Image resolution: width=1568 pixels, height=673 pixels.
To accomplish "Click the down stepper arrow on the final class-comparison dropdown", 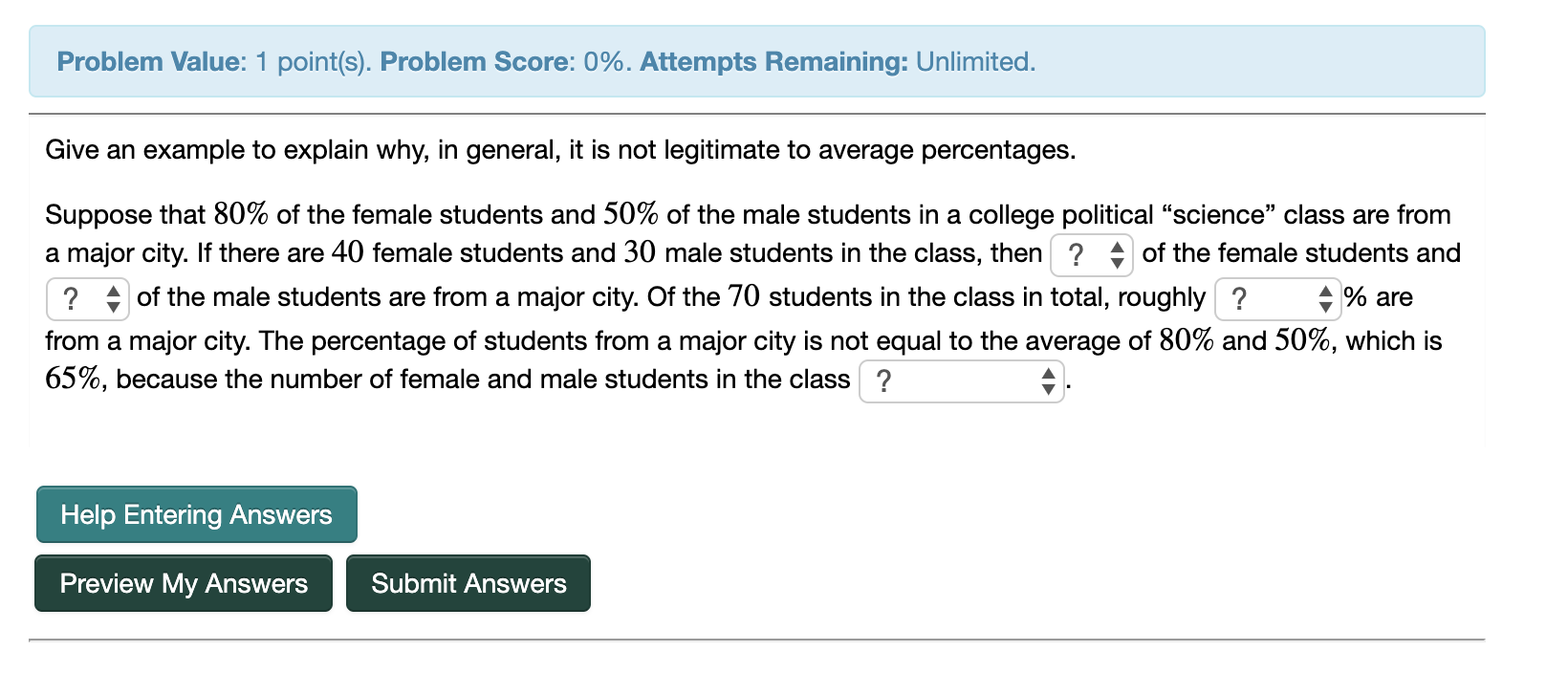I will coord(1047,388).
